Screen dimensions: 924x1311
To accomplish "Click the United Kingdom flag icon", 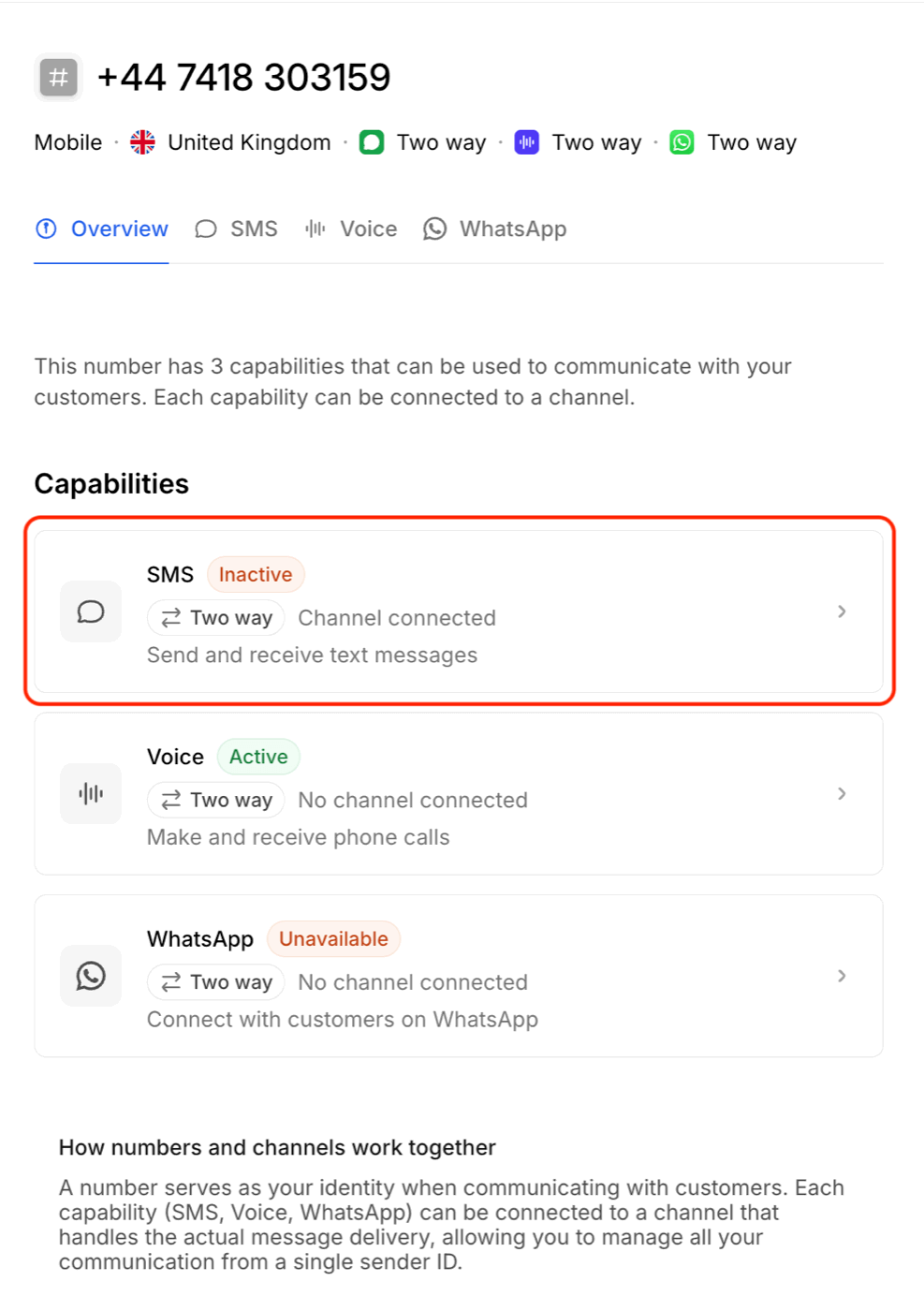I will pyautogui.click(x=142, y=142).
